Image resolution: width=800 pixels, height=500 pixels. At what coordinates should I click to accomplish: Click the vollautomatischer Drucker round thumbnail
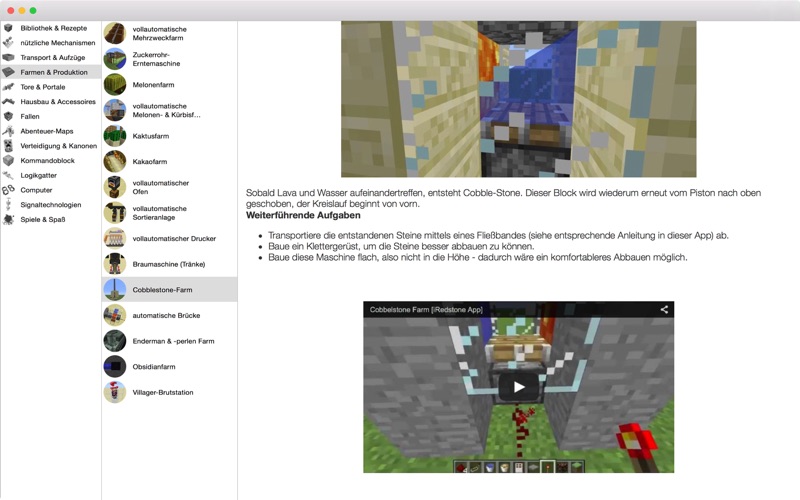tap(115, 238)
